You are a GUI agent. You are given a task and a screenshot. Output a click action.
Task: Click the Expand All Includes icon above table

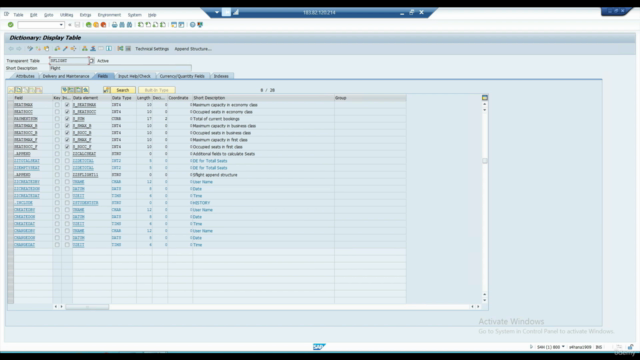click(x=64, y=90)
